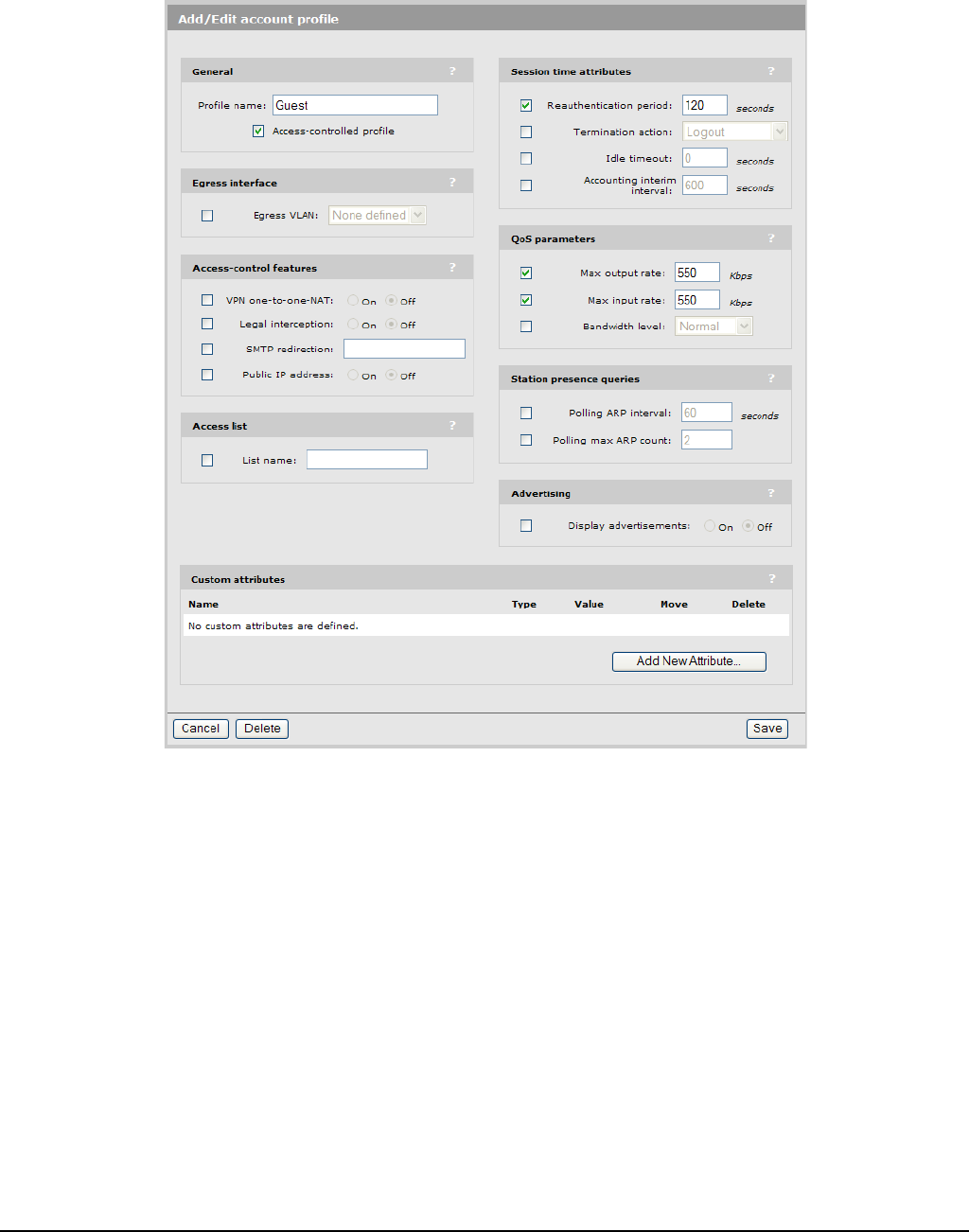This screenshot has width=969, height=1232.
Task: Click the Delete button
Action: pyautogui.click(x=262, y=729)
